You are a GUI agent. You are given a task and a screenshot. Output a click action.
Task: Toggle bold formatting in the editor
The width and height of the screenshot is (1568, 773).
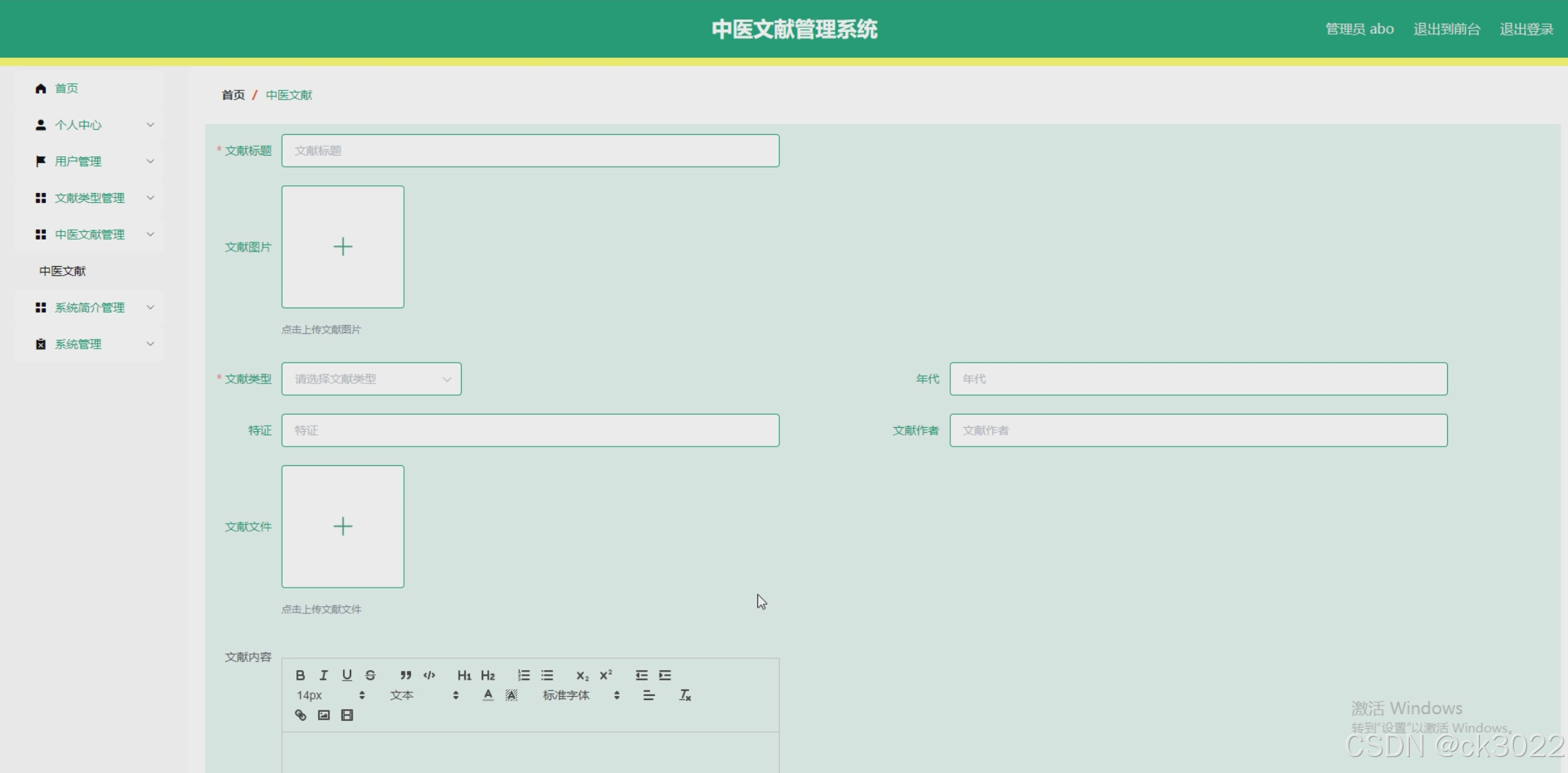[x=300, y=675]
